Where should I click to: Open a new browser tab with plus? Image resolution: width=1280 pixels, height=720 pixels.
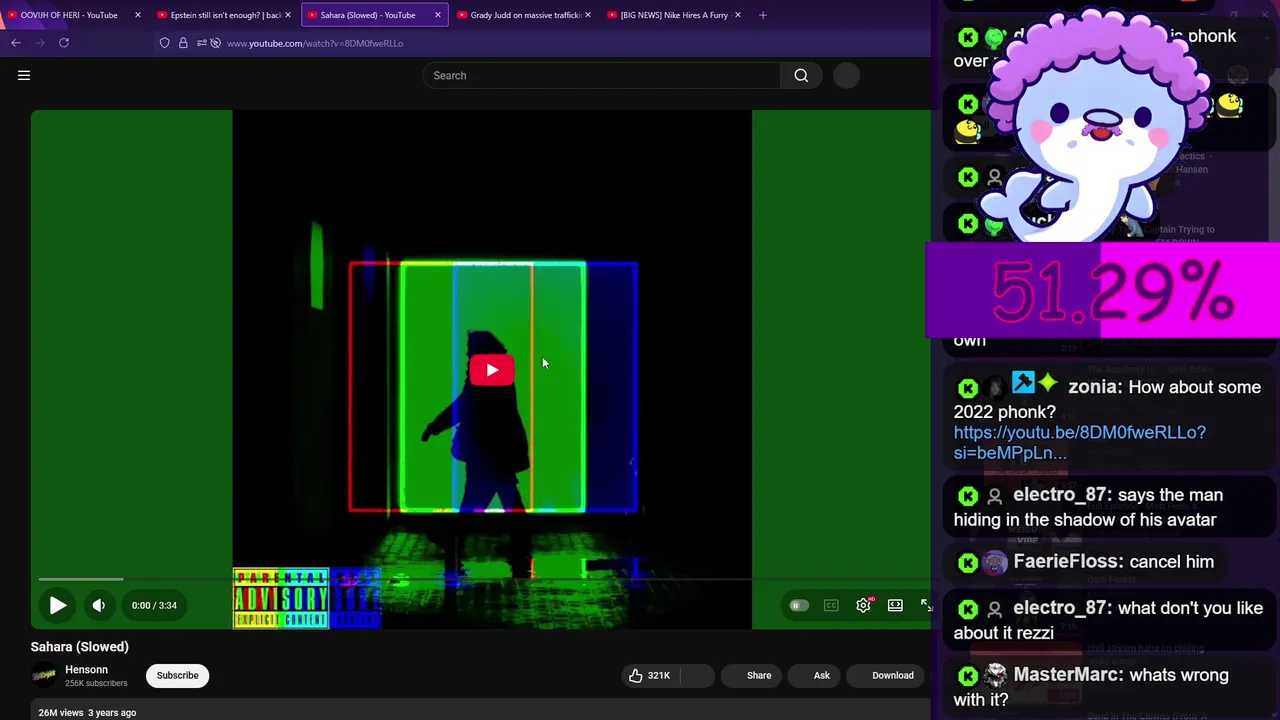pyautogui.click(x=763, y=15)
